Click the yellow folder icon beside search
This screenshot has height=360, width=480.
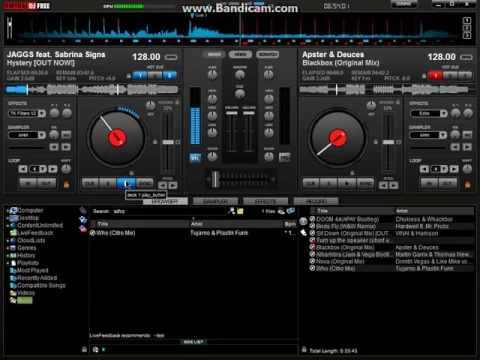click(240, 211)
